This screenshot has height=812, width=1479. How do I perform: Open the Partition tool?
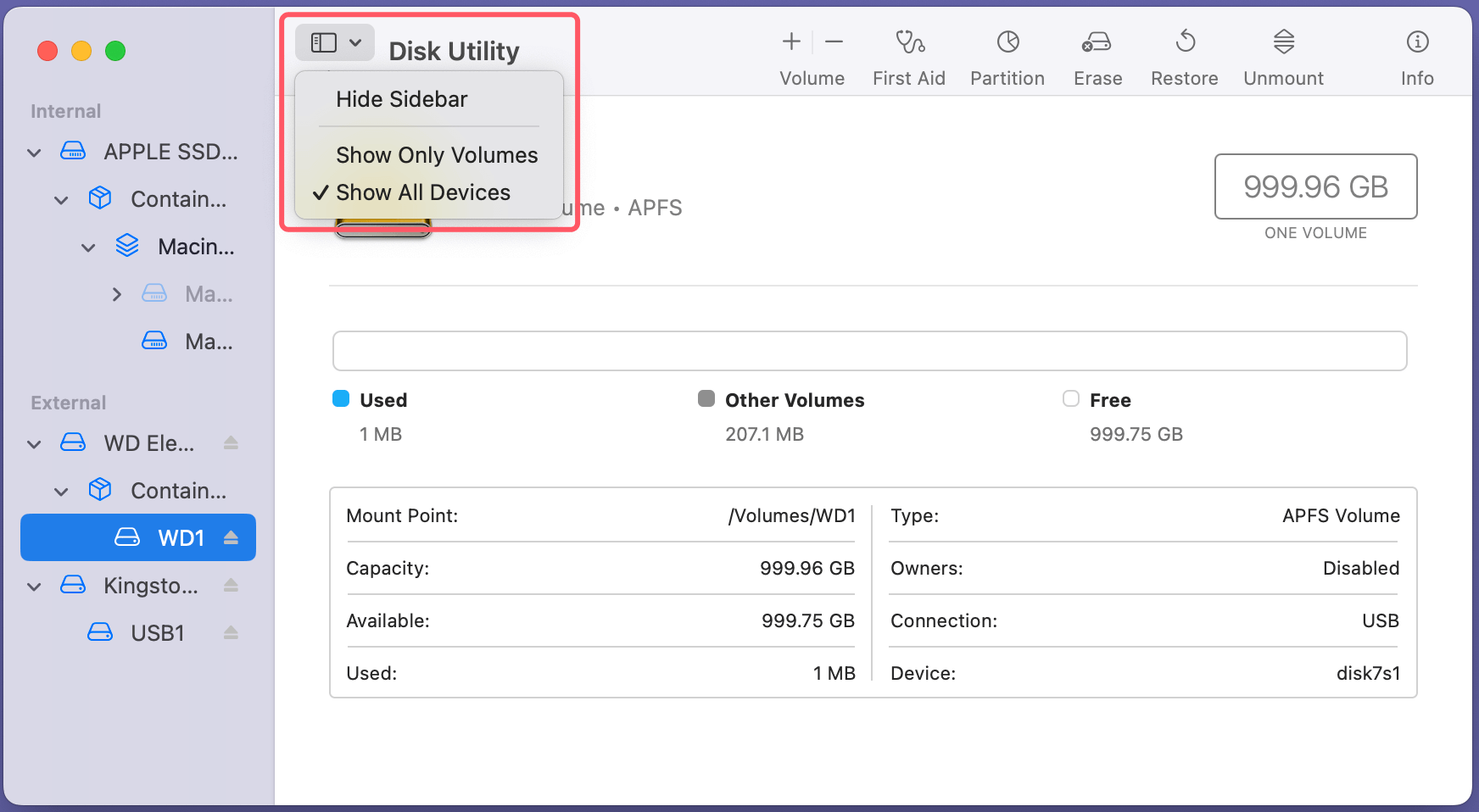tap(1007, 53)
